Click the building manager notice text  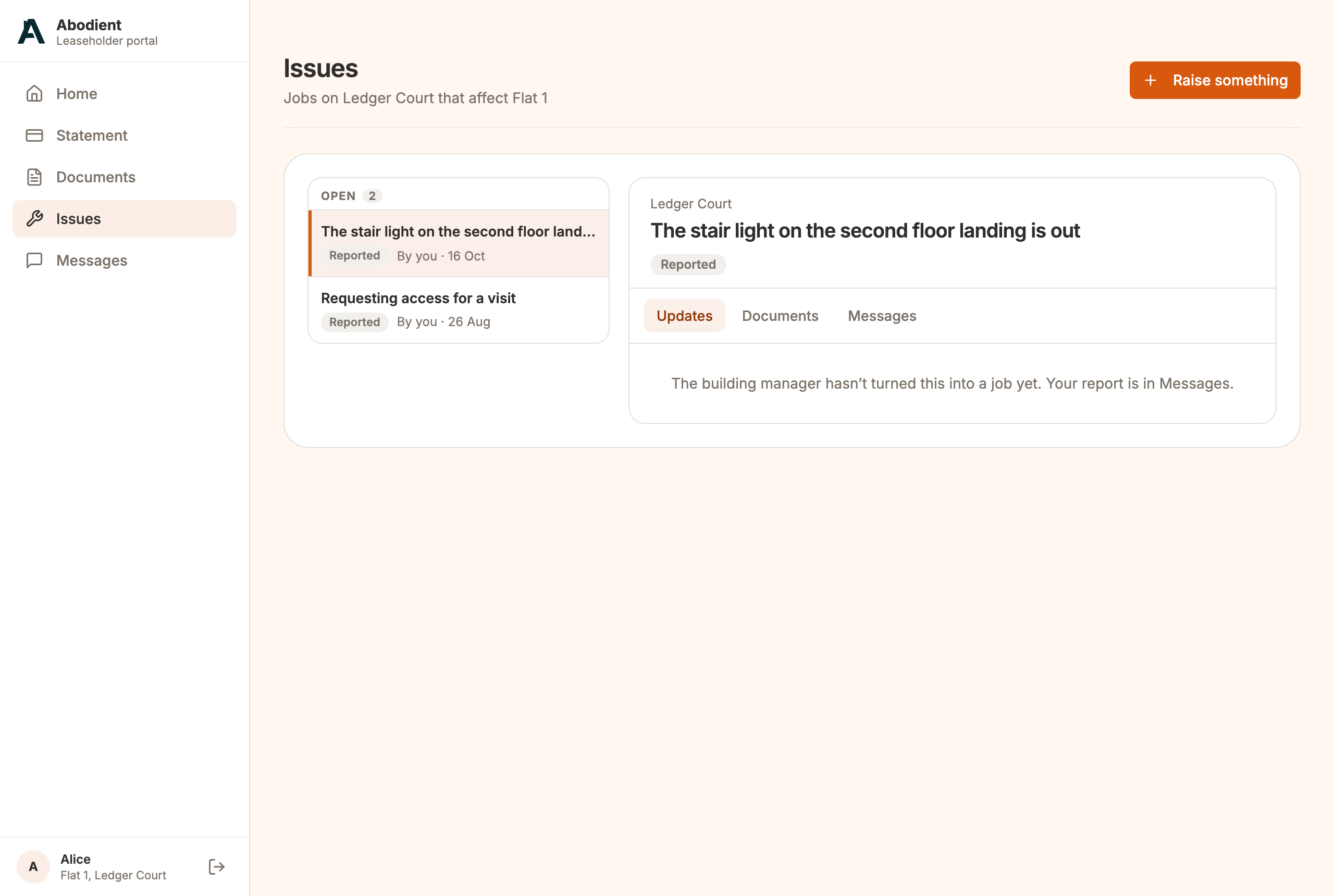pos(952,383)
